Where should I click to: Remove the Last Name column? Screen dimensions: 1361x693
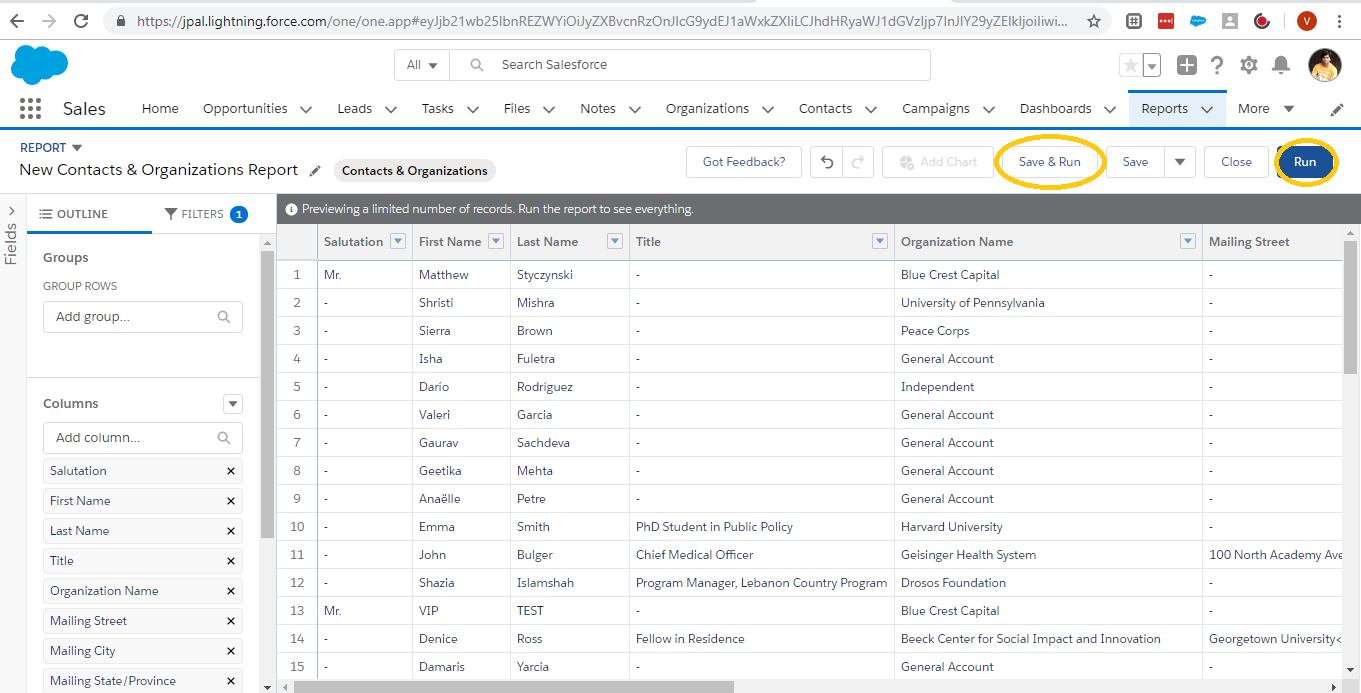click(x=231, y=531)
